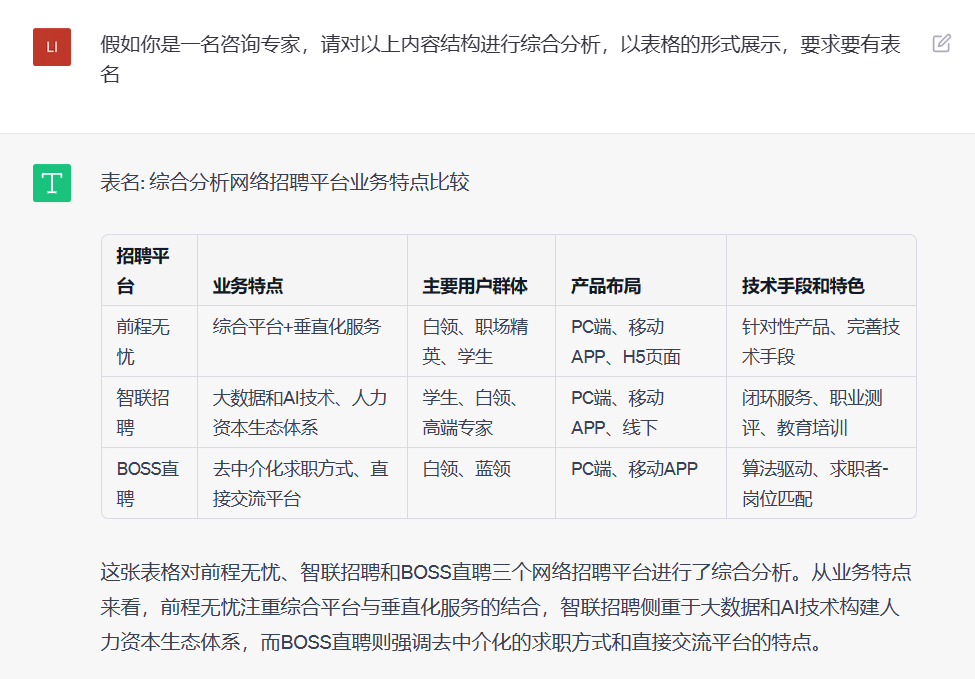The image size is (975, 679).
Task: Click the edit message pencil icon
Action: tap(941, 43)
